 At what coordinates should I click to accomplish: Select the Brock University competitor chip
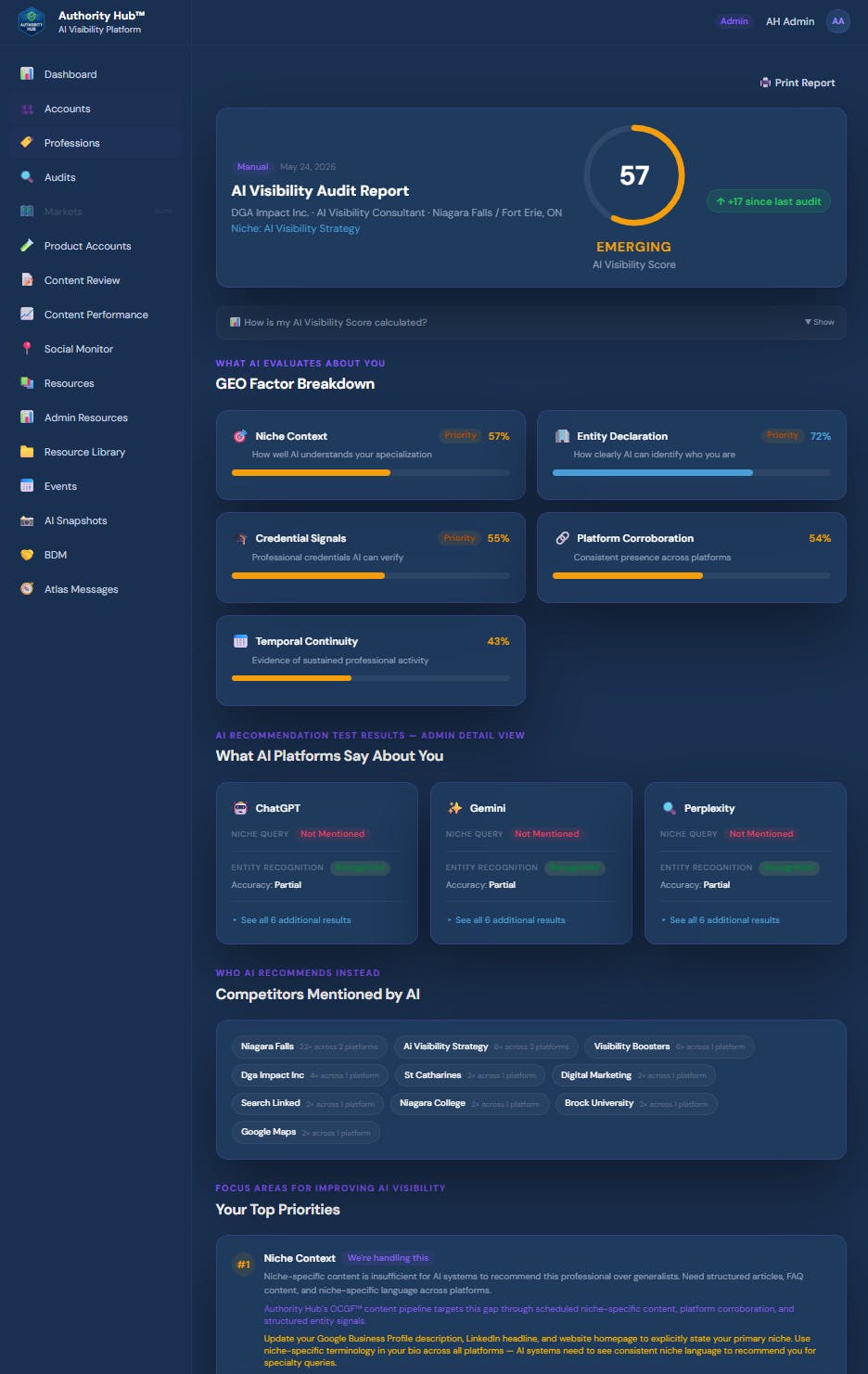point(636,1104)
